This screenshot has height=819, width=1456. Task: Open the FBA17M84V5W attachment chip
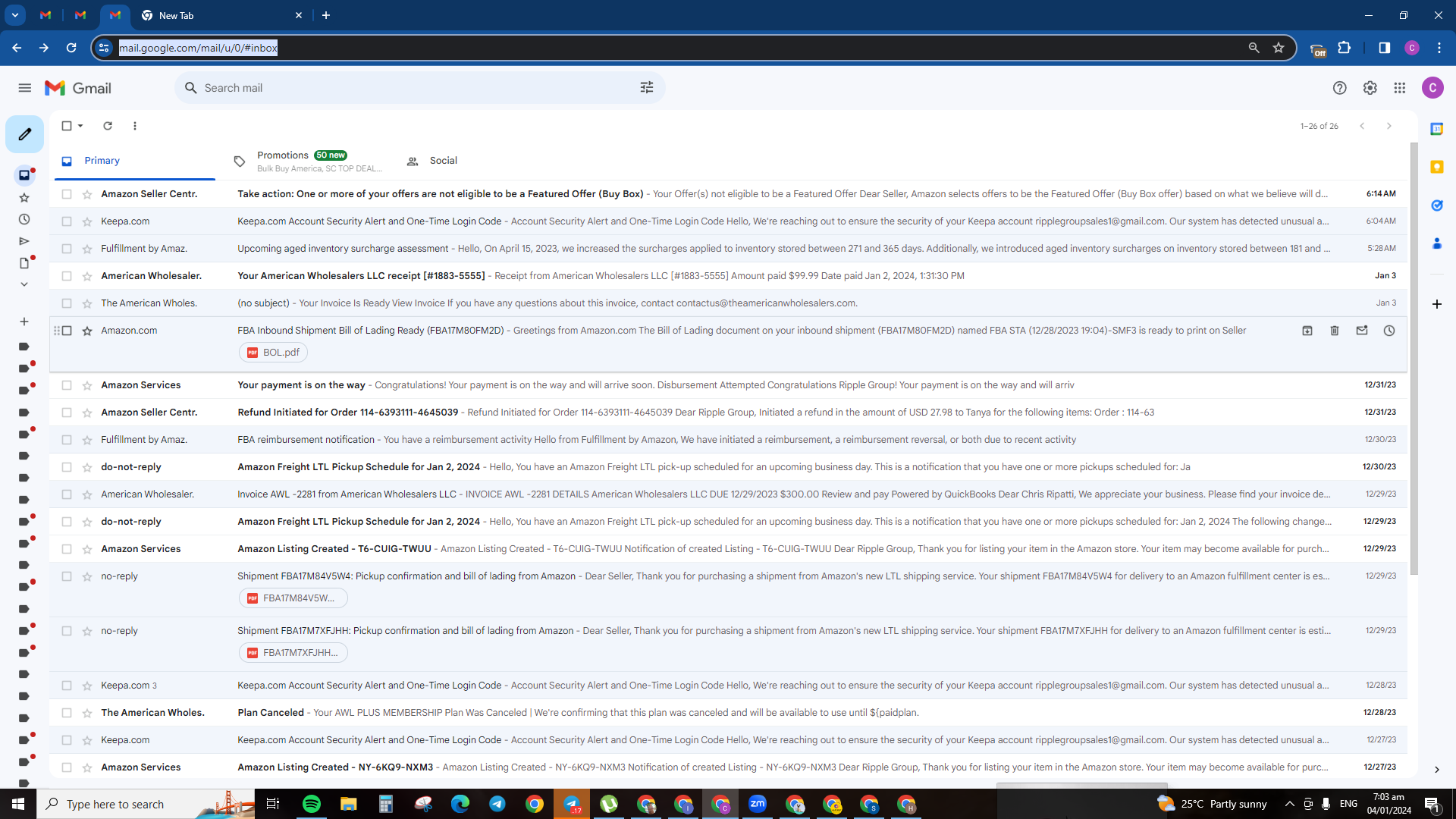293,598
